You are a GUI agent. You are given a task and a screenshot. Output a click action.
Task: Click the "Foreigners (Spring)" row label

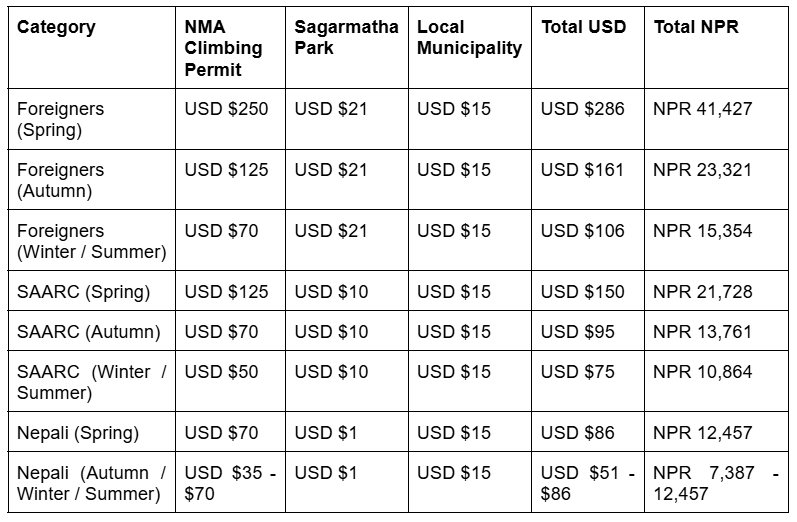point(61,119)
